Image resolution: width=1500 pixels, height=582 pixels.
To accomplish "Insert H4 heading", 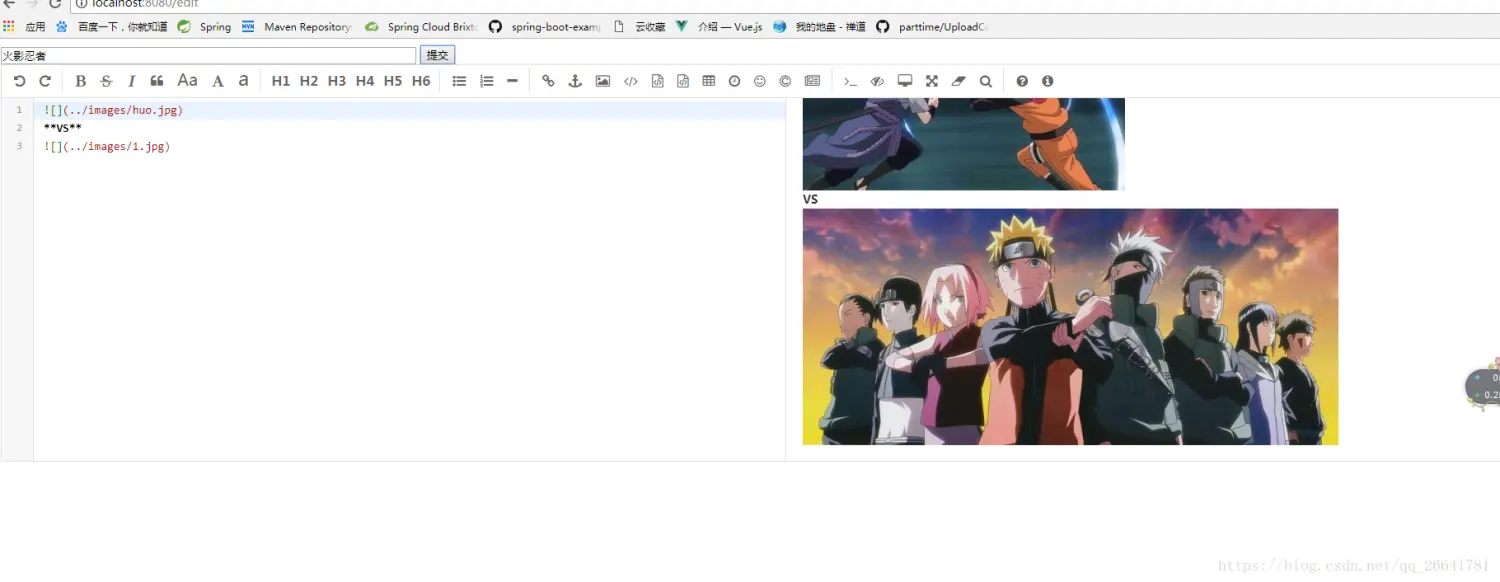I will click(365, 81).
